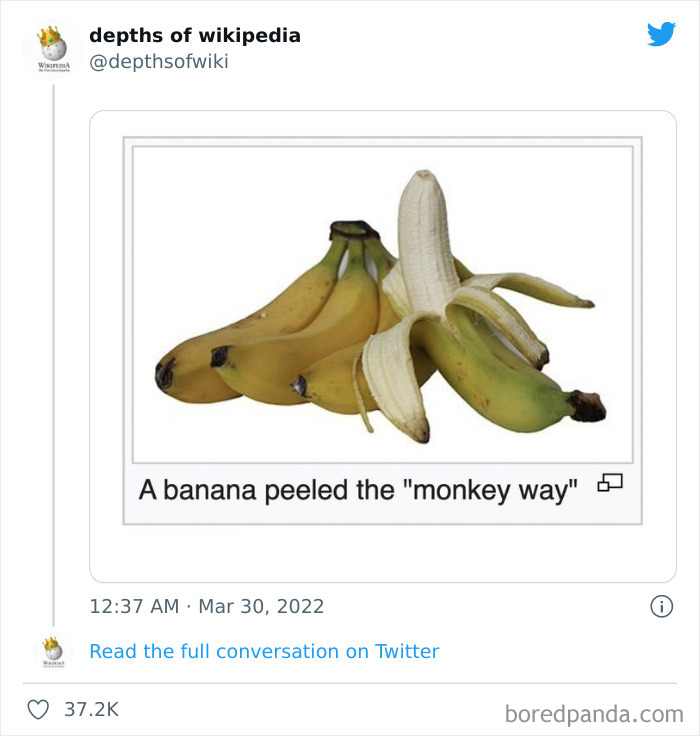Image resolution: width=700 pixels, height=736 pixels.
Task: Click the caption A banana peeled the "monkey way"
Action: (359, 491)
